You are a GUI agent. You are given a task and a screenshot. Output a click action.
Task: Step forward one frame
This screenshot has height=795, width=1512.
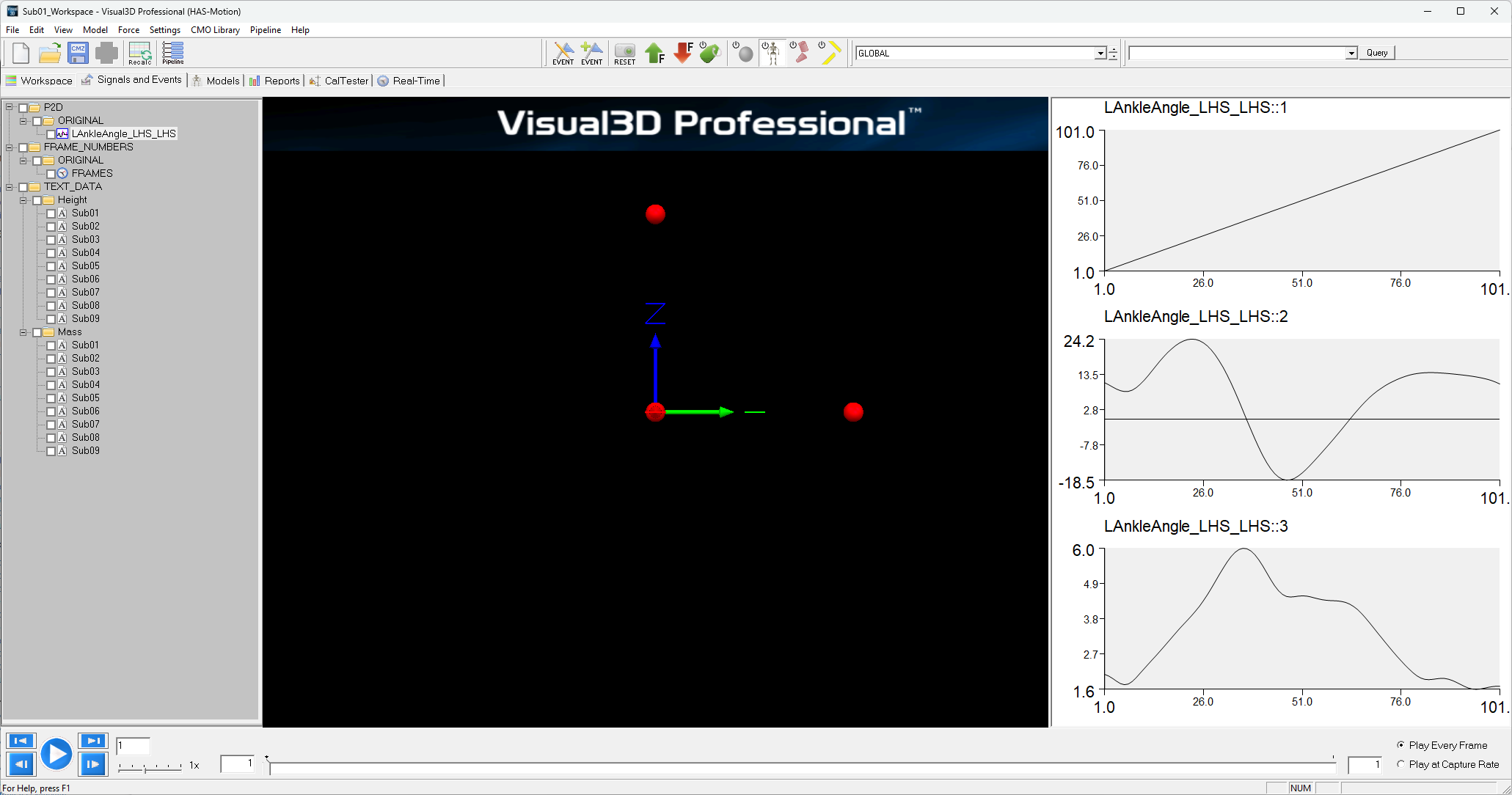pyautogui.click(x=93, y=764)
